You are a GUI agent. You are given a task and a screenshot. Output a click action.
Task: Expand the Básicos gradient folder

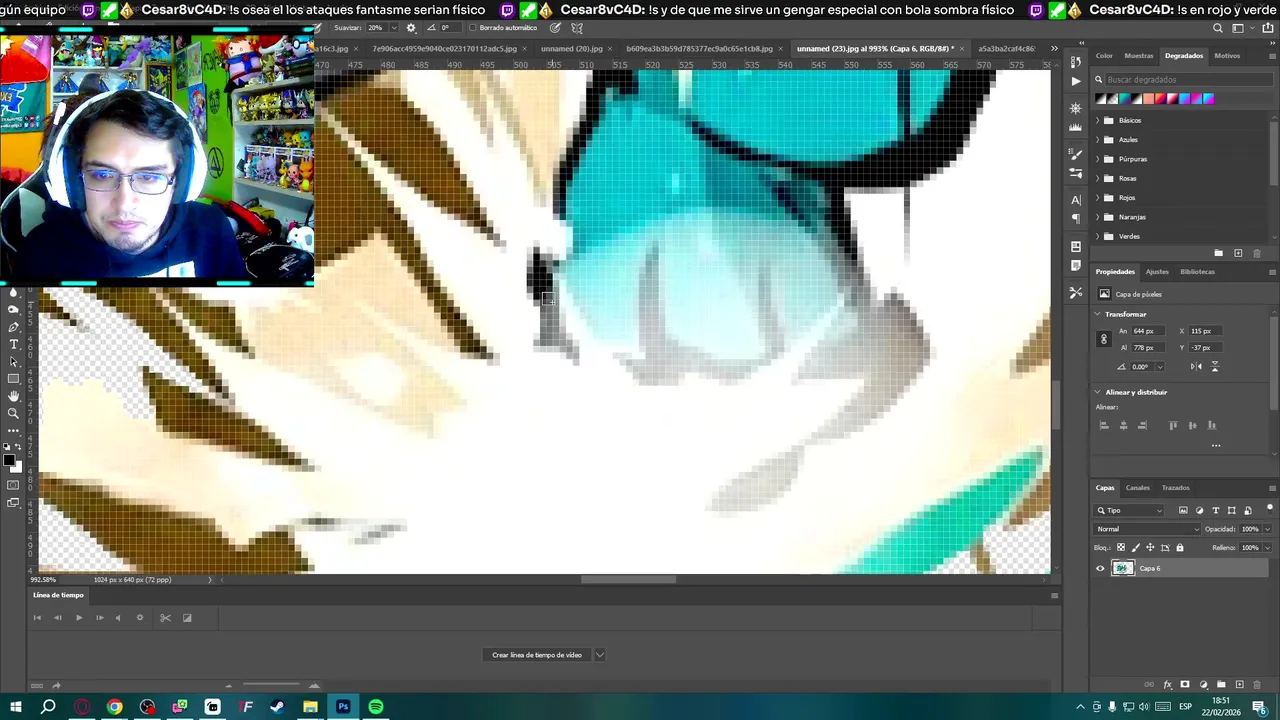click(x=1098, y=120)
